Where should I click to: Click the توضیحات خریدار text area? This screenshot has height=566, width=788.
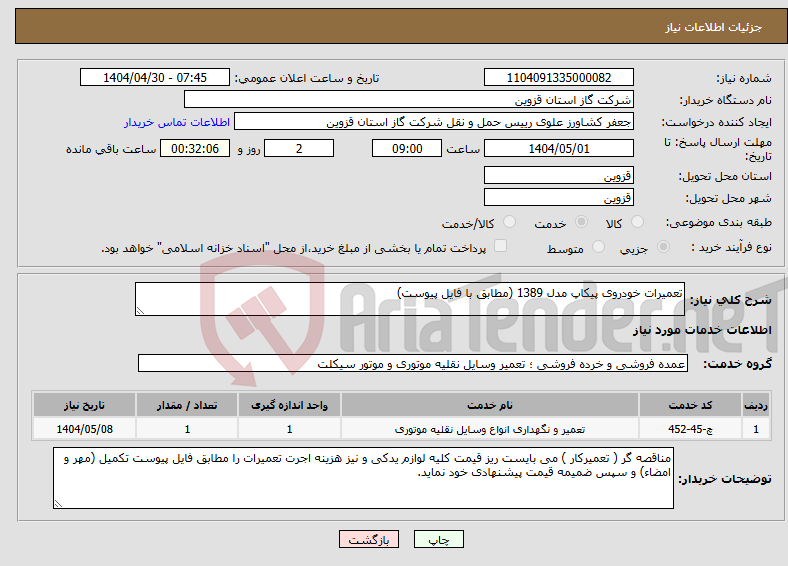(363, 478)
